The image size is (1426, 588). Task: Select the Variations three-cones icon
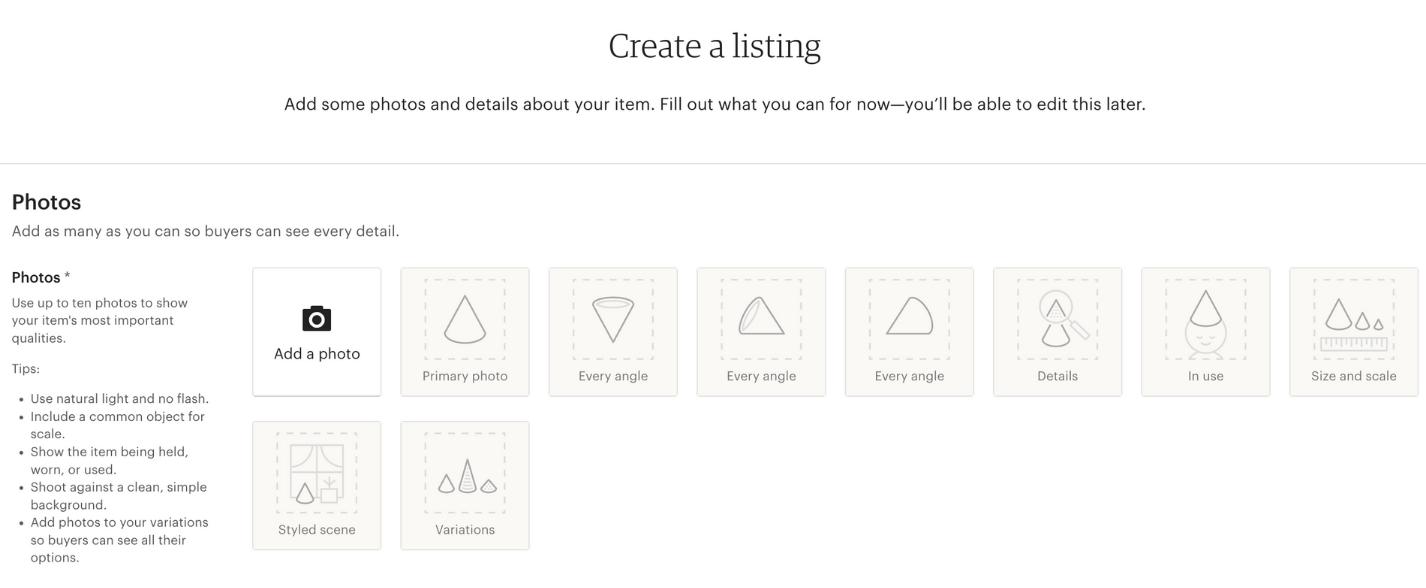[x=465, y=477]
